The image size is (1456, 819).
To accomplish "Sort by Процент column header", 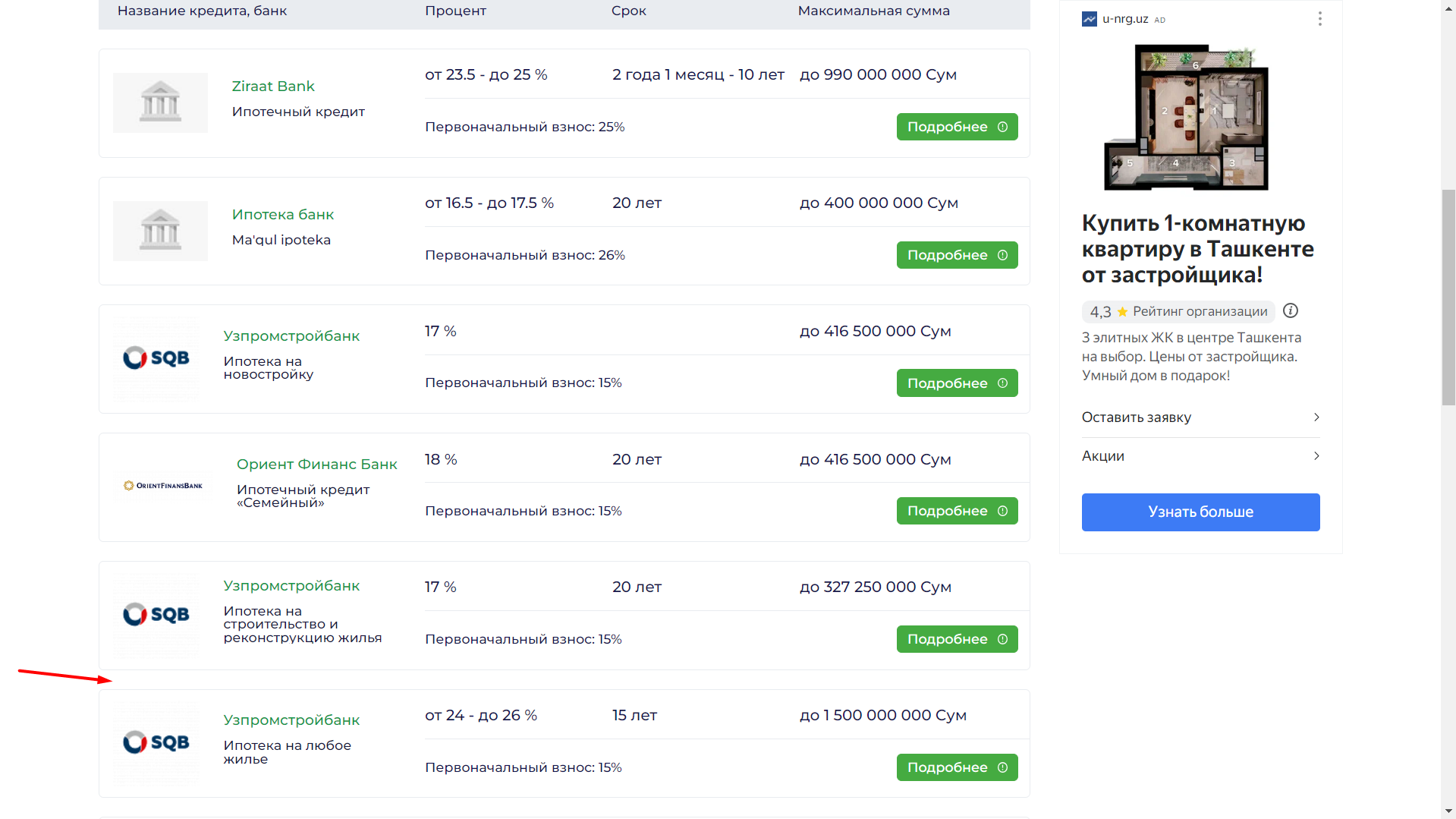I will tap(455, 11).
